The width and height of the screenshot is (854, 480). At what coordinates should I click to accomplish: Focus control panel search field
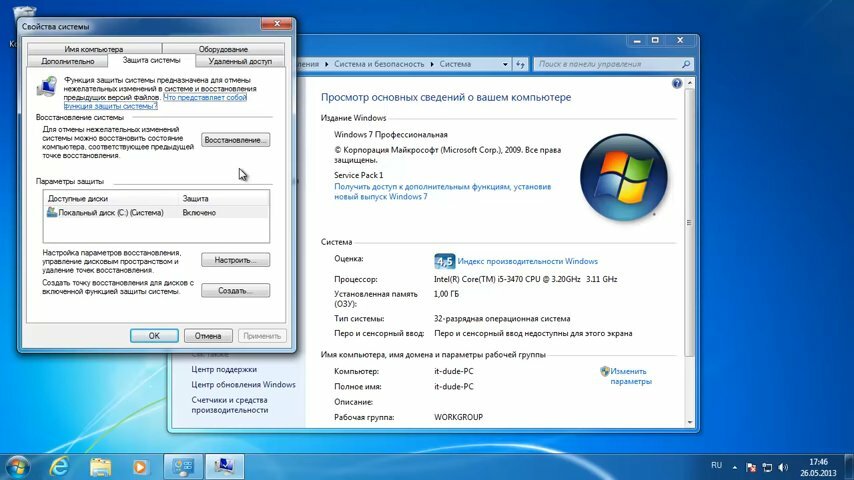tap(607, 64)
